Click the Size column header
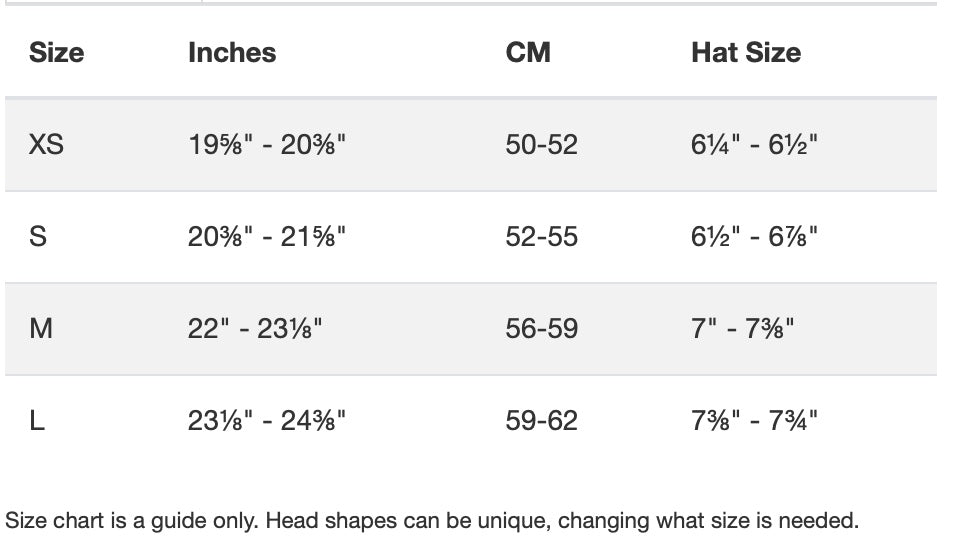The height and width of the screenshot is (556, 958). 57,53
